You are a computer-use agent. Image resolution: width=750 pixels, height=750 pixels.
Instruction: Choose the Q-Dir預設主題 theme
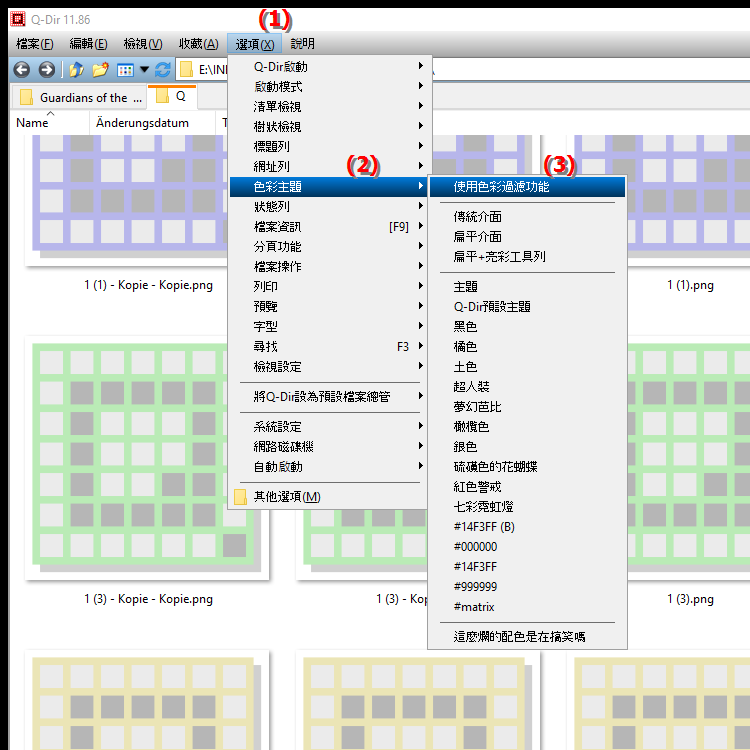click(528, 307)
